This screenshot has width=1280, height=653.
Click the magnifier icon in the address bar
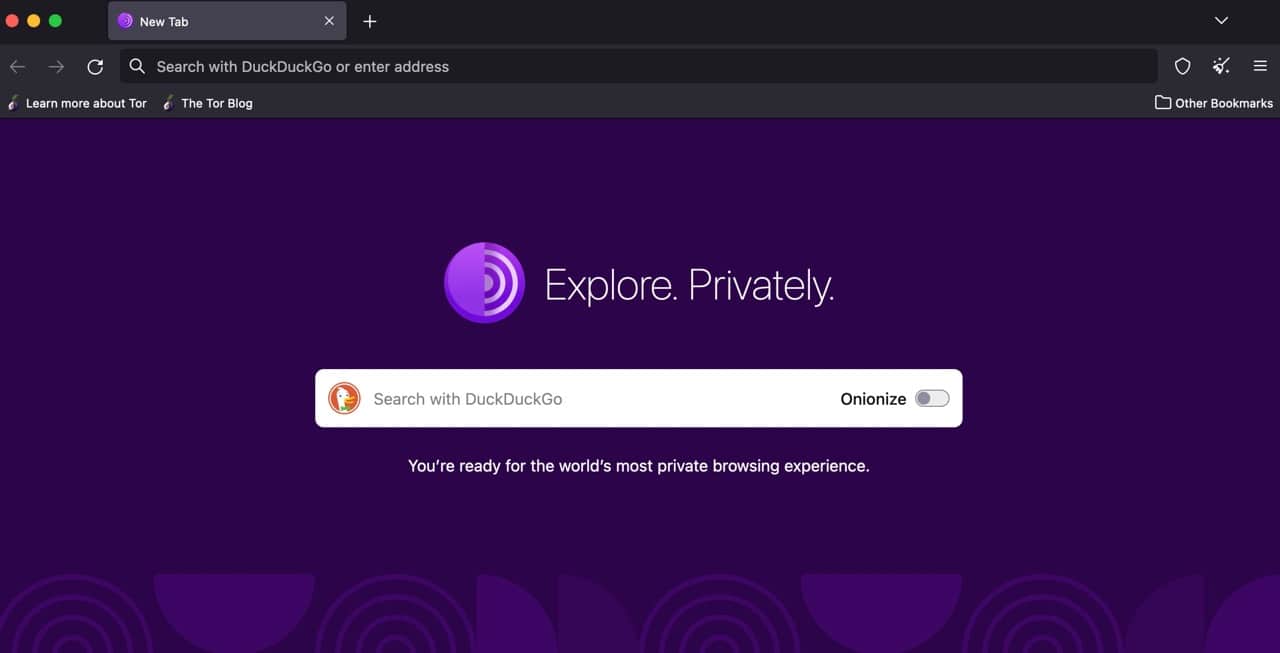(x=138, y=67)
